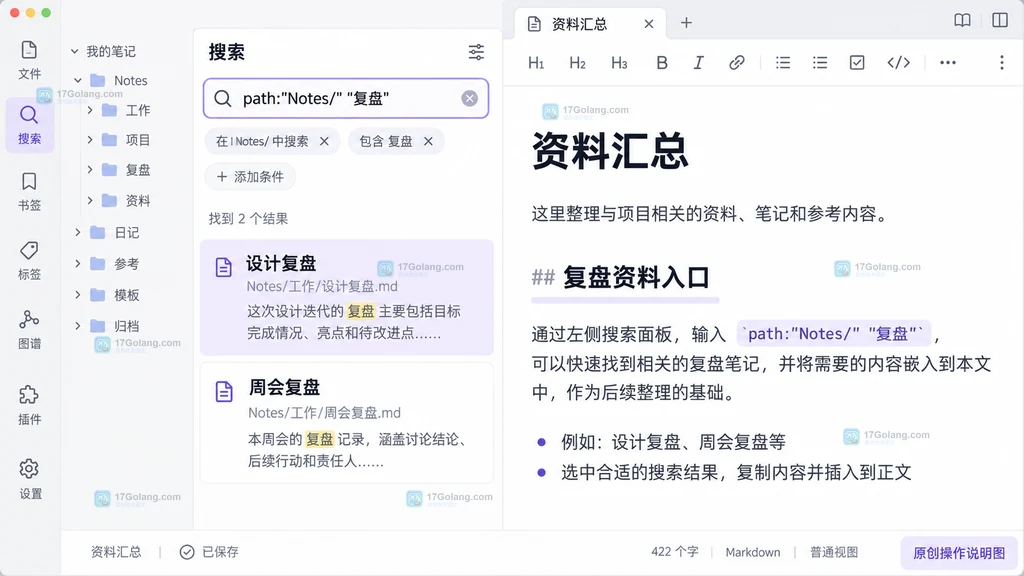Screen dimensions: 1024x576
Task: Apply Heading 2 format
Action: click(577, 63)
